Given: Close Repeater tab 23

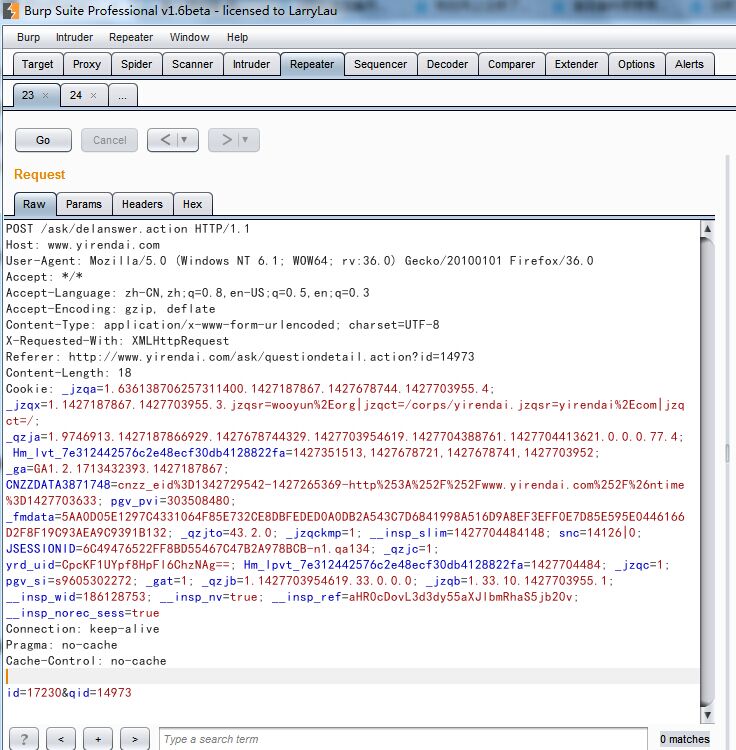Looking at the screenshot, I should (x=45, y=96).
